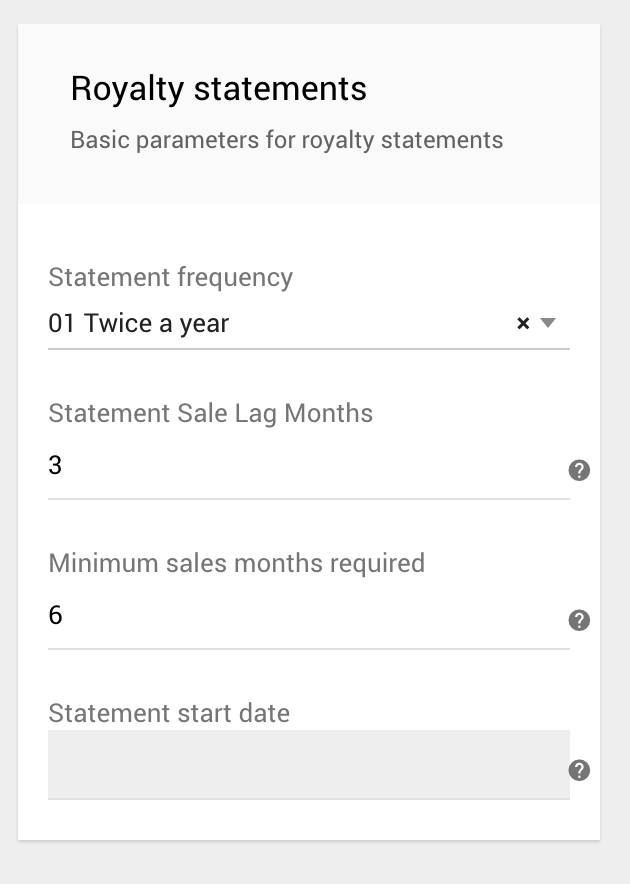Screen dimensions: 630x884
Task: Select the text '01 Twice a year'
Action: click(137, 323)
